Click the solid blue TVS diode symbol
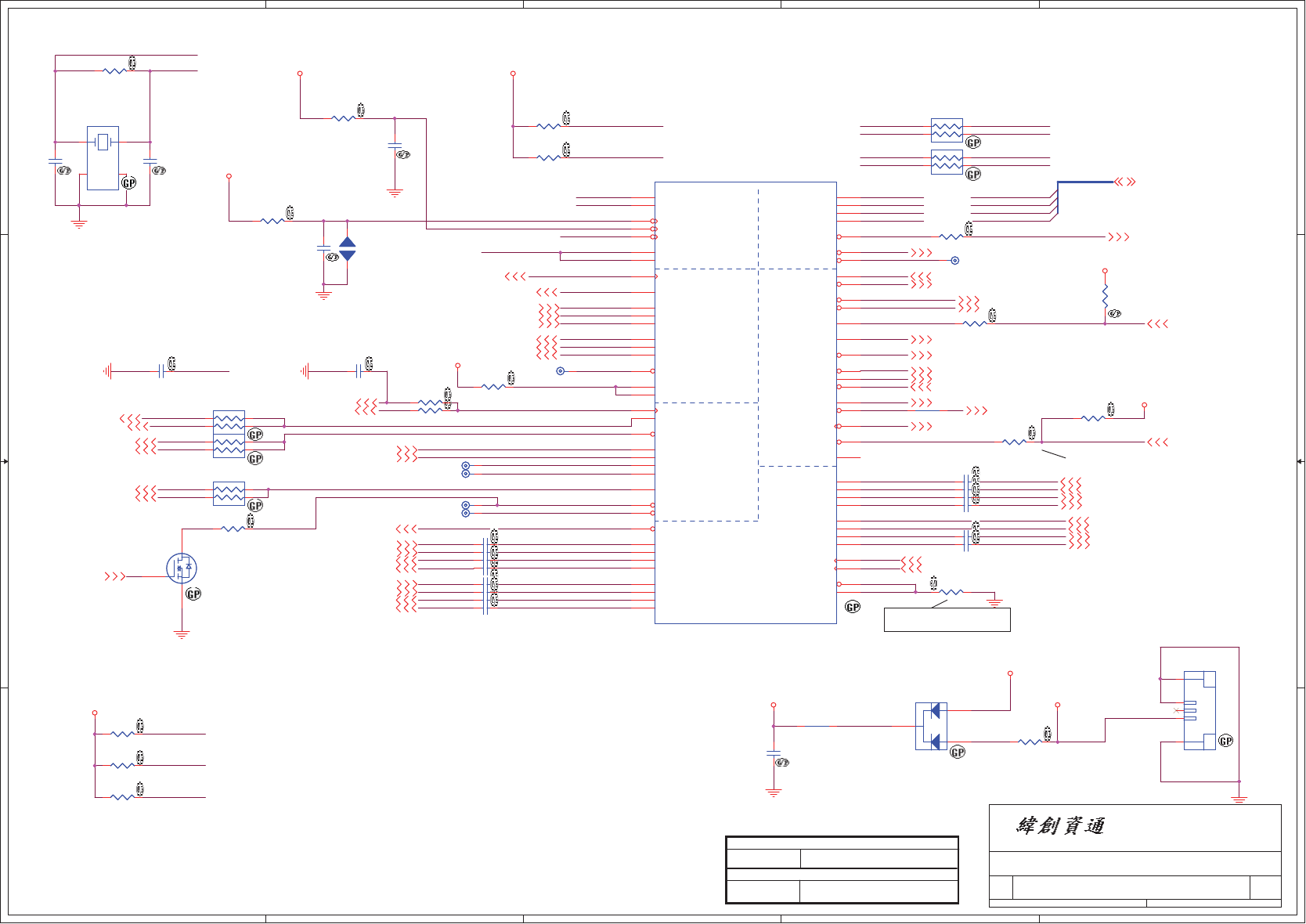 pyautogui.click(x=348, y=249)
